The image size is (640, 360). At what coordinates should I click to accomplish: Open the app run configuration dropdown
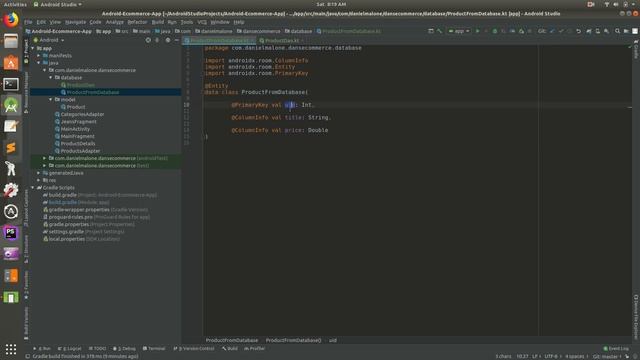coord(459,31)
